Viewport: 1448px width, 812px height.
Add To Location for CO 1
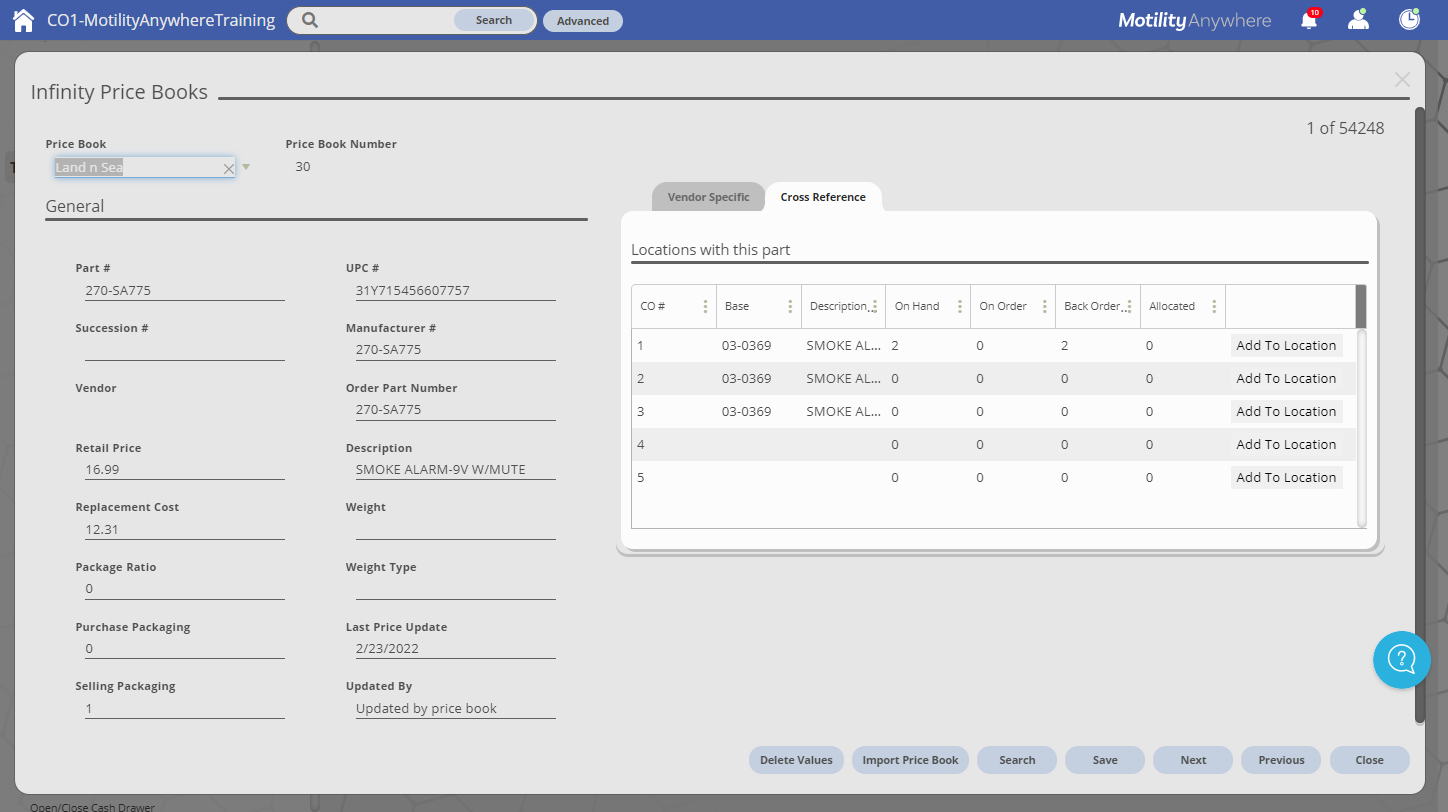(1286, 345)
